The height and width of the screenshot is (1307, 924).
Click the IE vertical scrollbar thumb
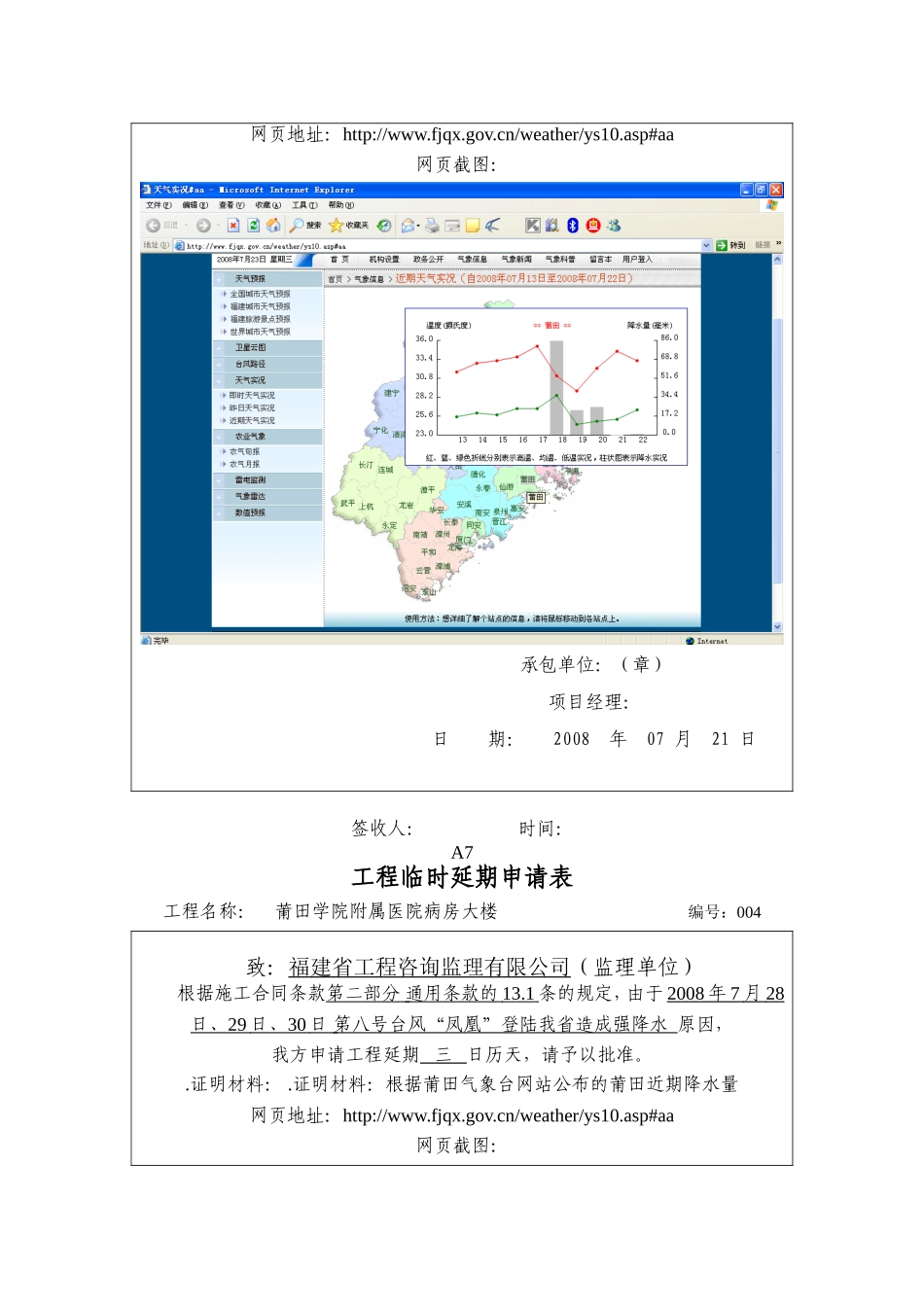point(777,450)
